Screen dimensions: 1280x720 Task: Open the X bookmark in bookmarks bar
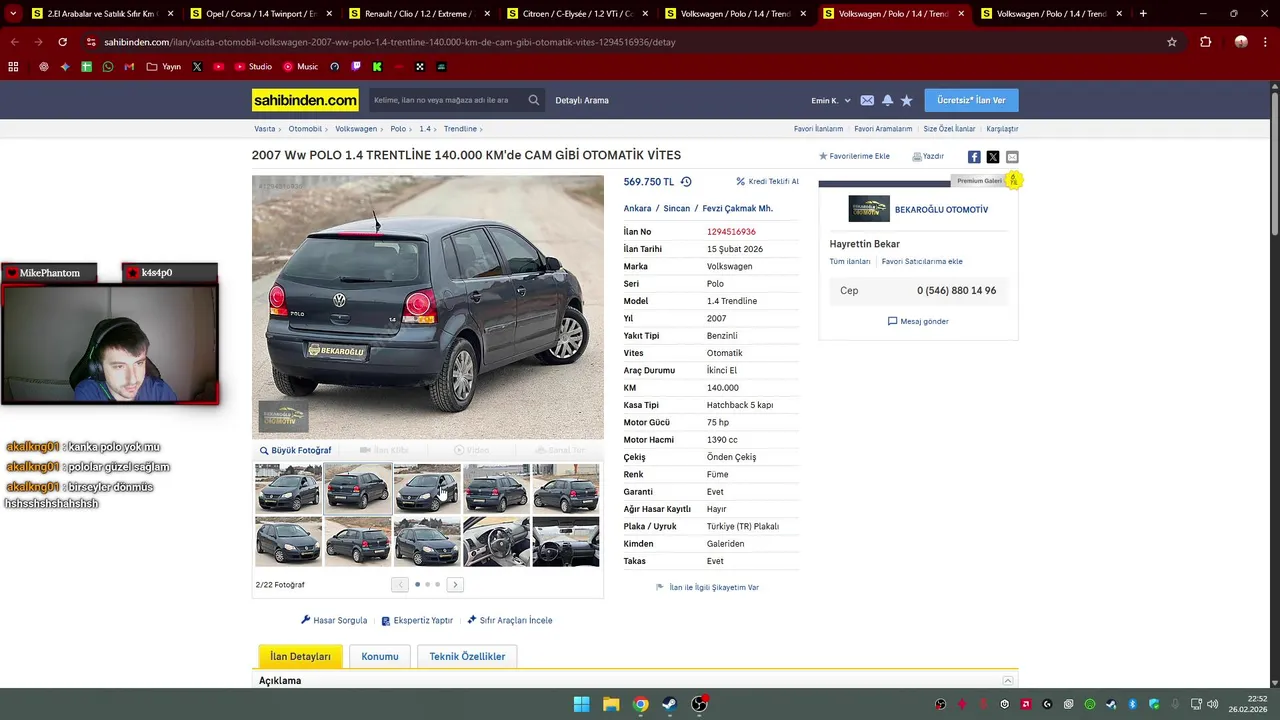(196, 67)
